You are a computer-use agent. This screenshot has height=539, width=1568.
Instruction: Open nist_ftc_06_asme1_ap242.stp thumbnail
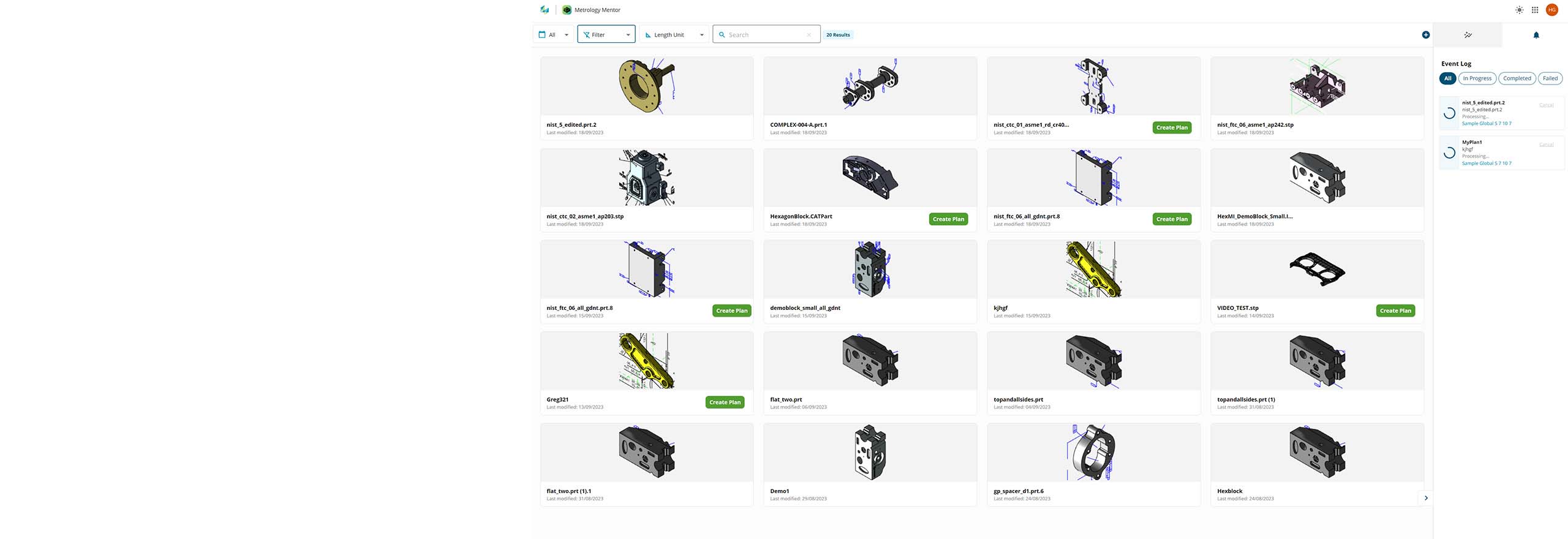1317,86
